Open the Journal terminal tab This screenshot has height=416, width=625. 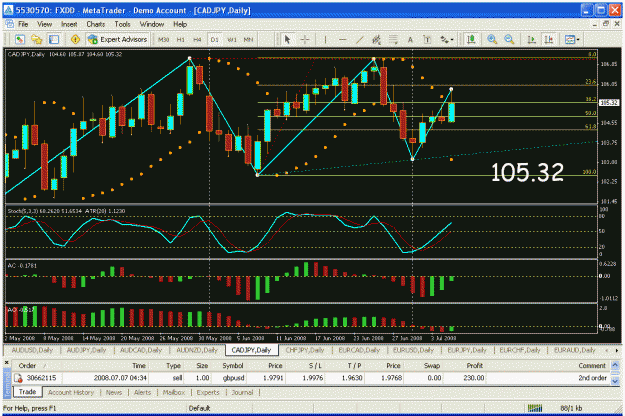pos(242,392)
